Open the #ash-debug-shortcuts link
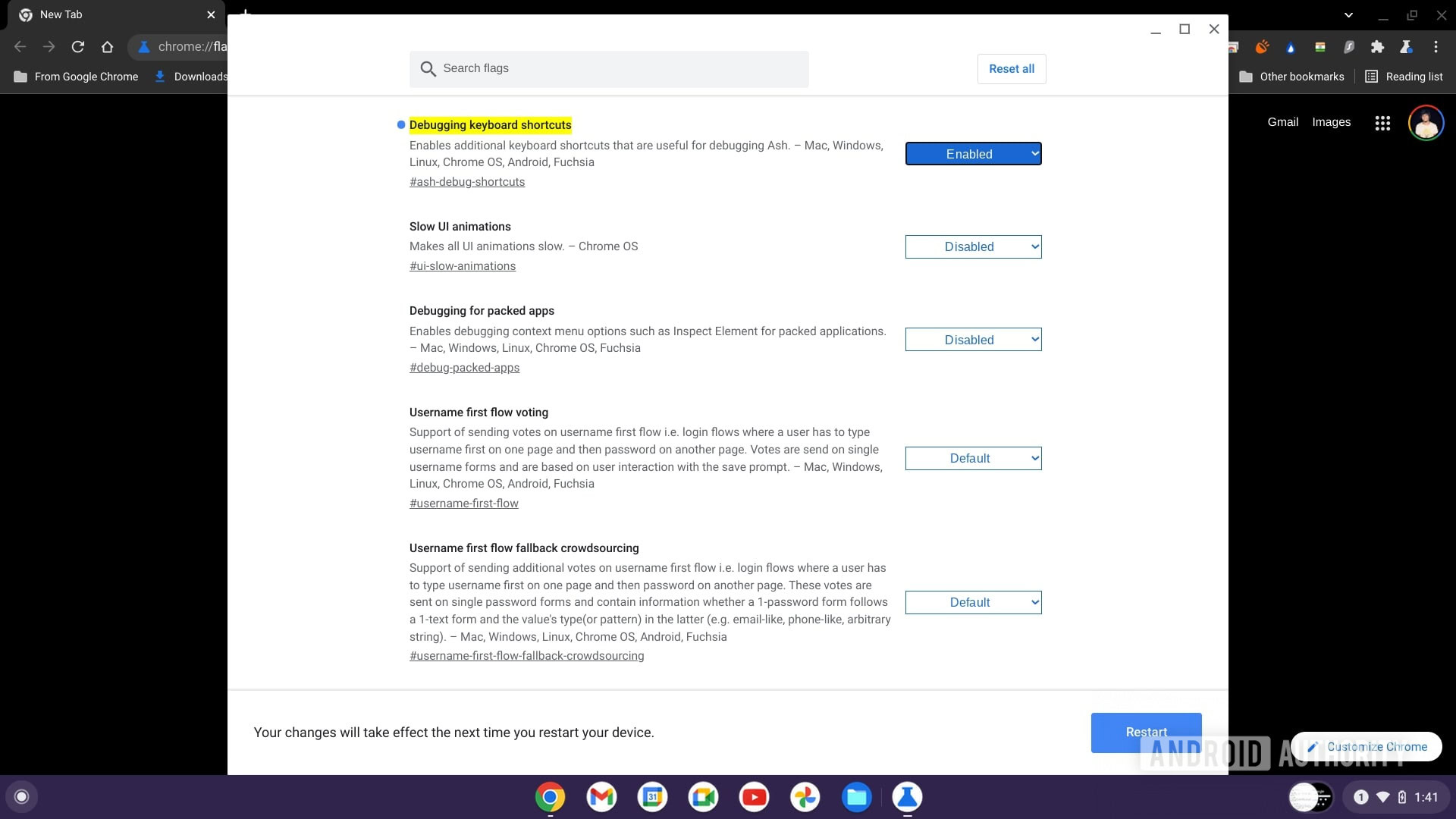This screenshot has width=1456, height=819. tap(467, 182)
